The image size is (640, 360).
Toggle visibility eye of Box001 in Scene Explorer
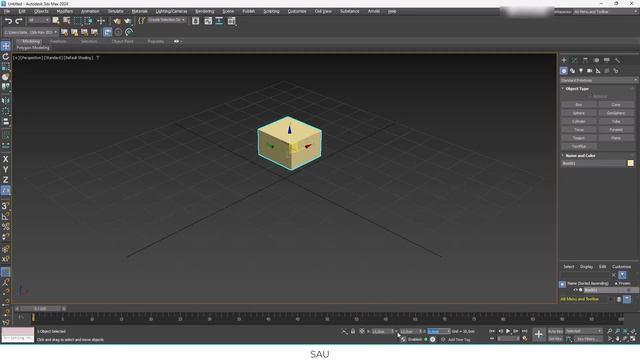click(x=576, y=290)
